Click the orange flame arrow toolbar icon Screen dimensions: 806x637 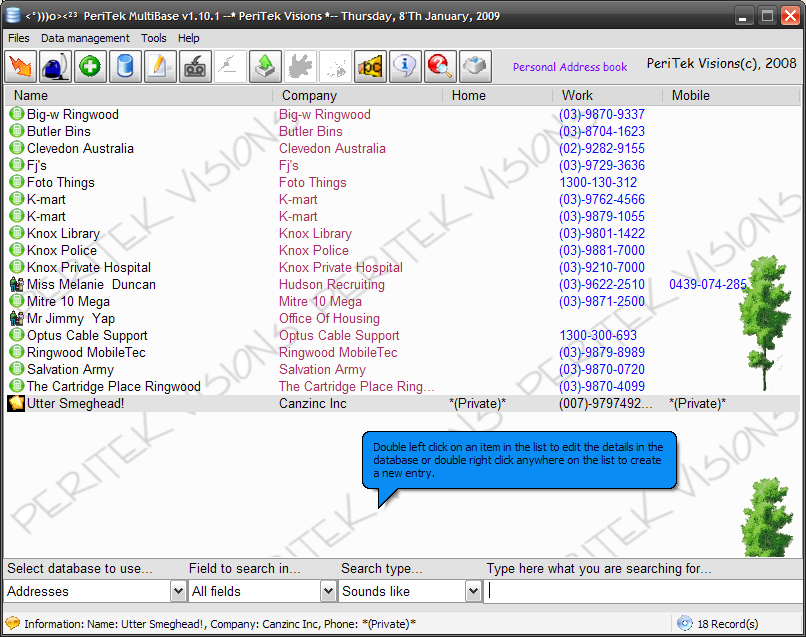pos(21,66)
